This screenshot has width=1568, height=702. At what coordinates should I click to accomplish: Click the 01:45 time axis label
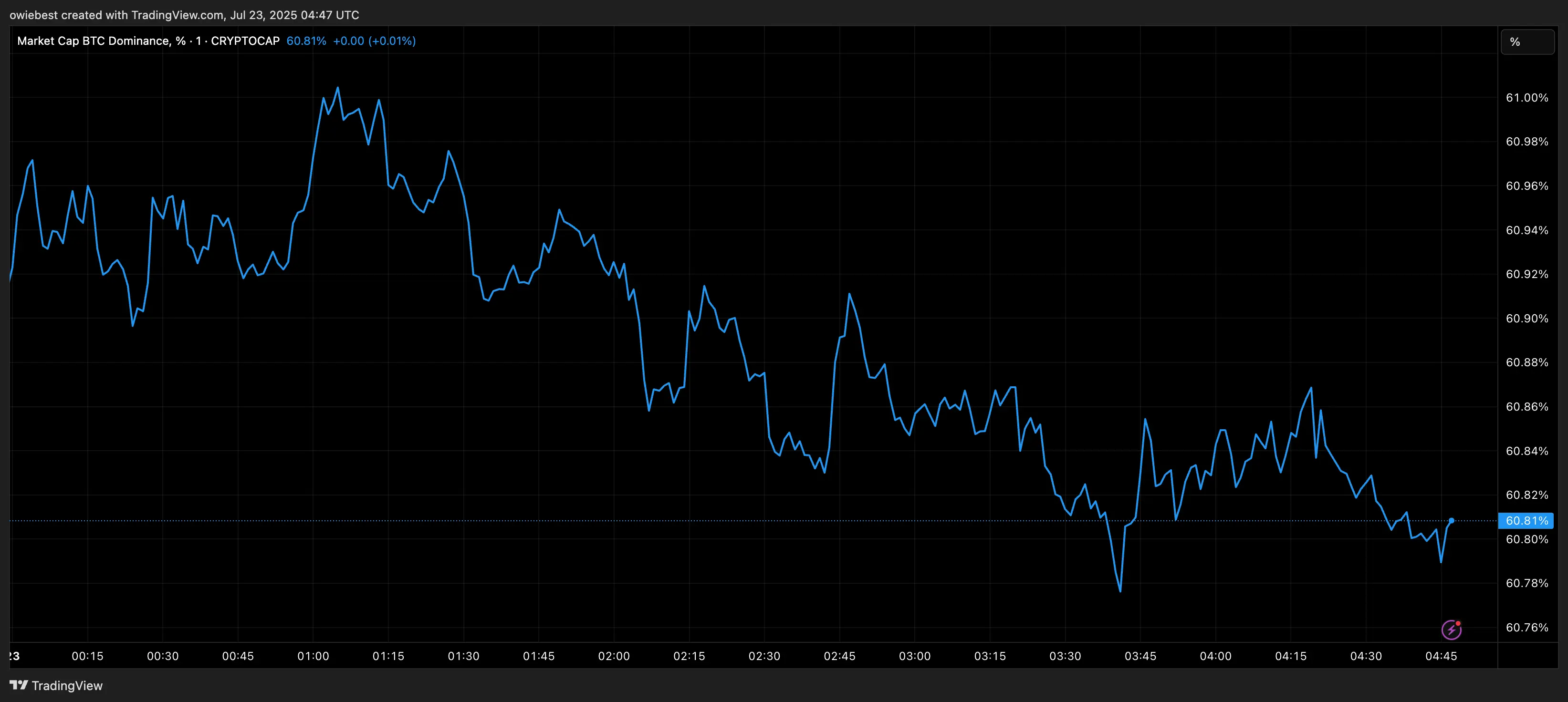point(539,656)
